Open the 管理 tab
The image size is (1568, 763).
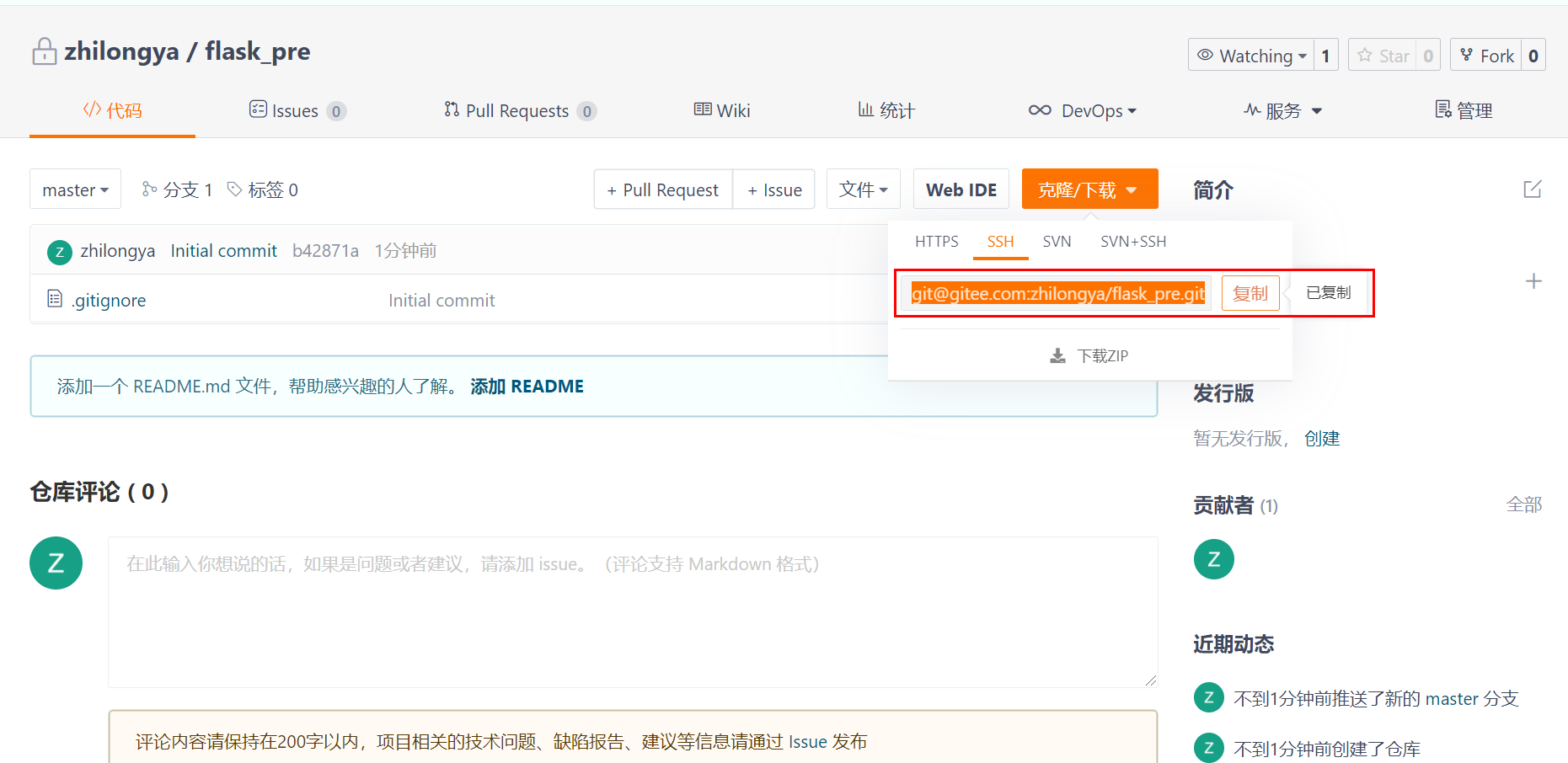click(1464, 110)
